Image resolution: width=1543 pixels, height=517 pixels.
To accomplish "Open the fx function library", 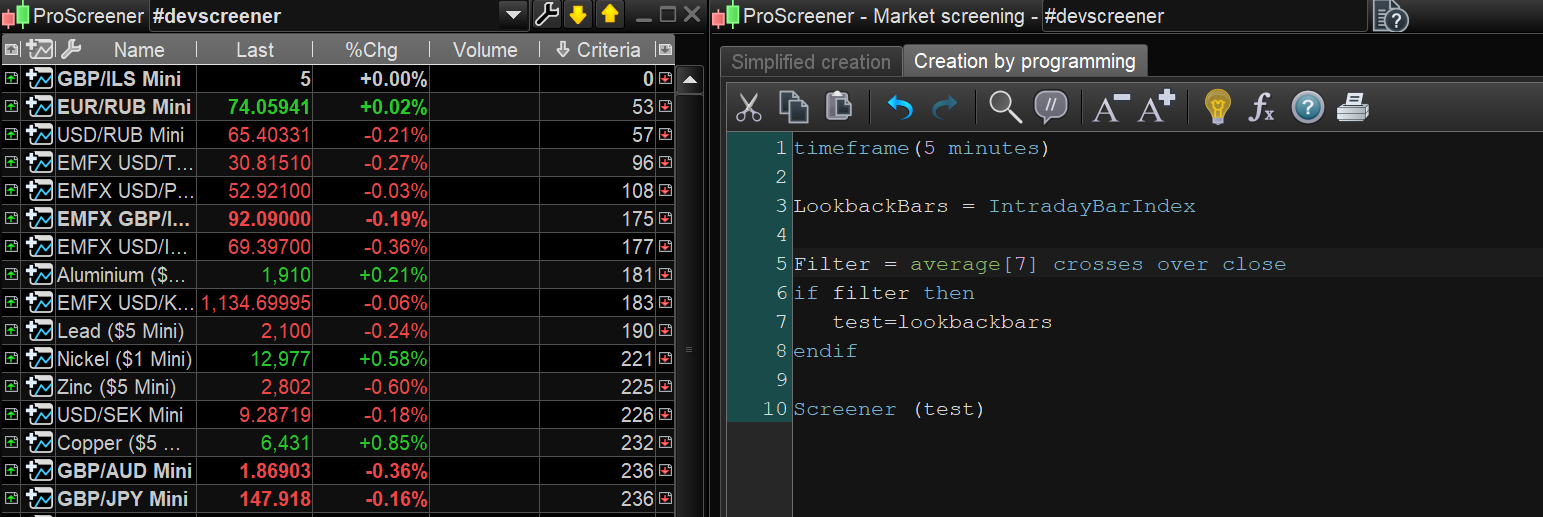I will [1262, 107].
